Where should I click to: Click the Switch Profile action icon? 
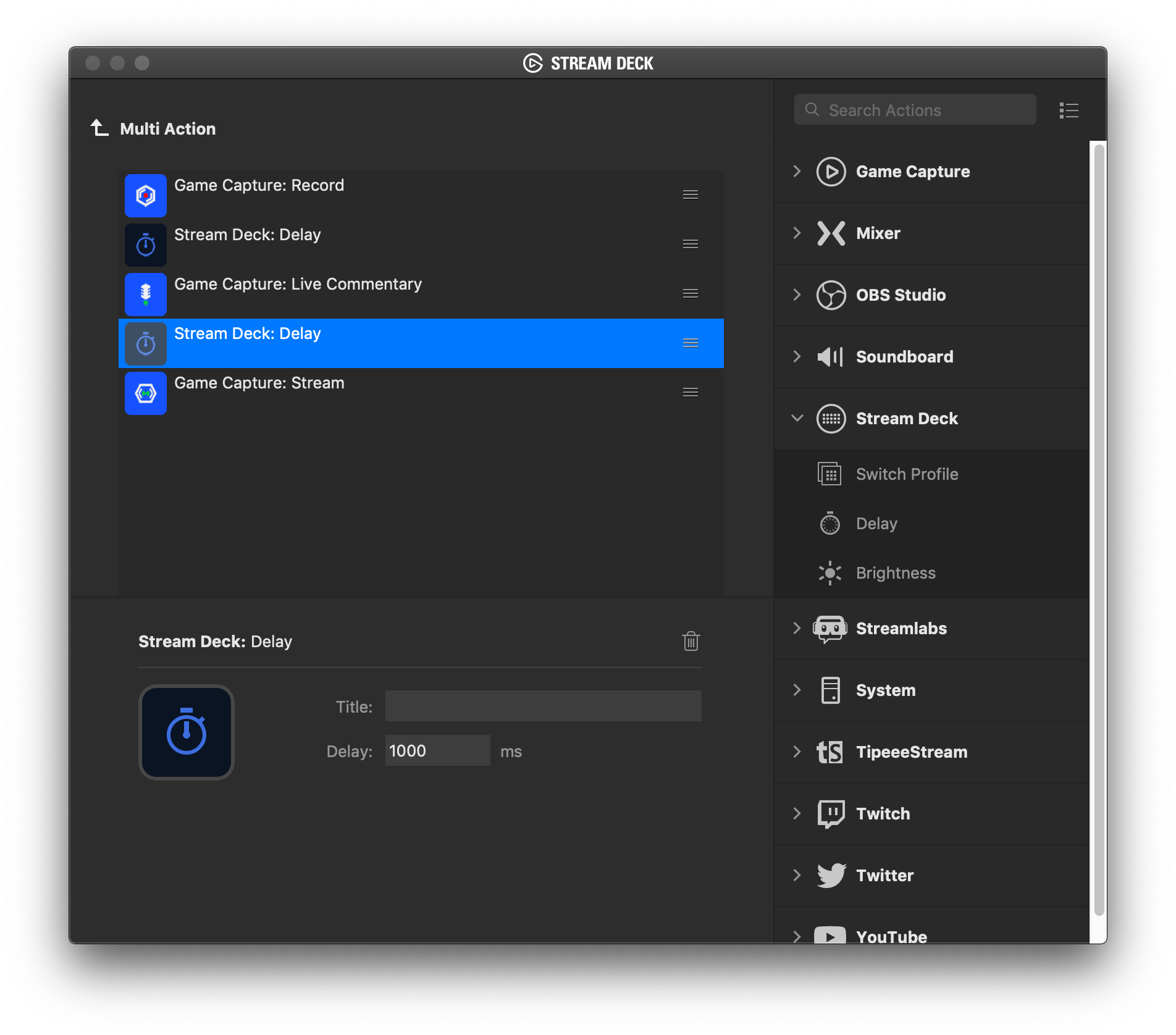(829, 474)
